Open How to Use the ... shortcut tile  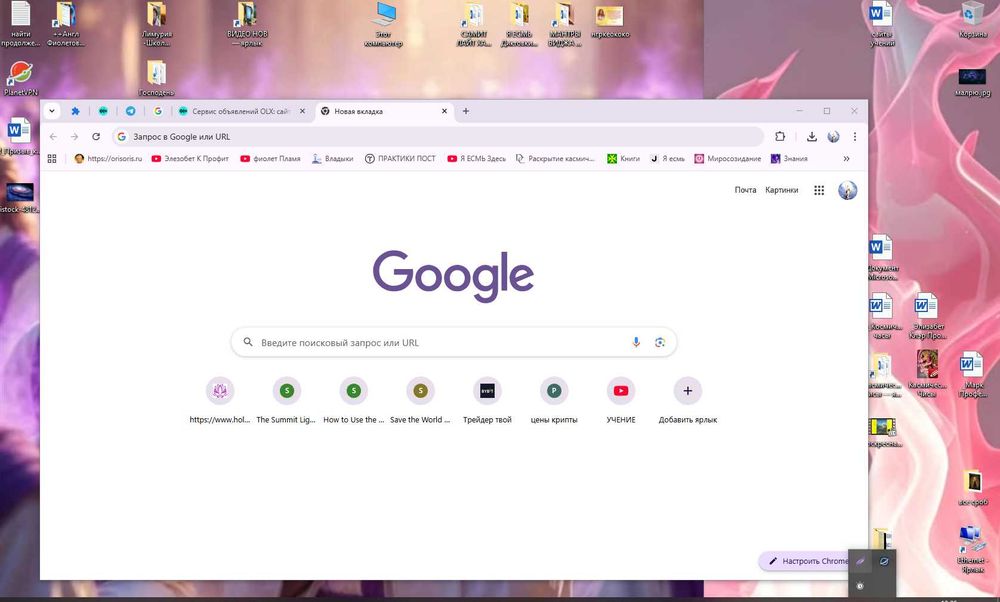coord(353,401)
